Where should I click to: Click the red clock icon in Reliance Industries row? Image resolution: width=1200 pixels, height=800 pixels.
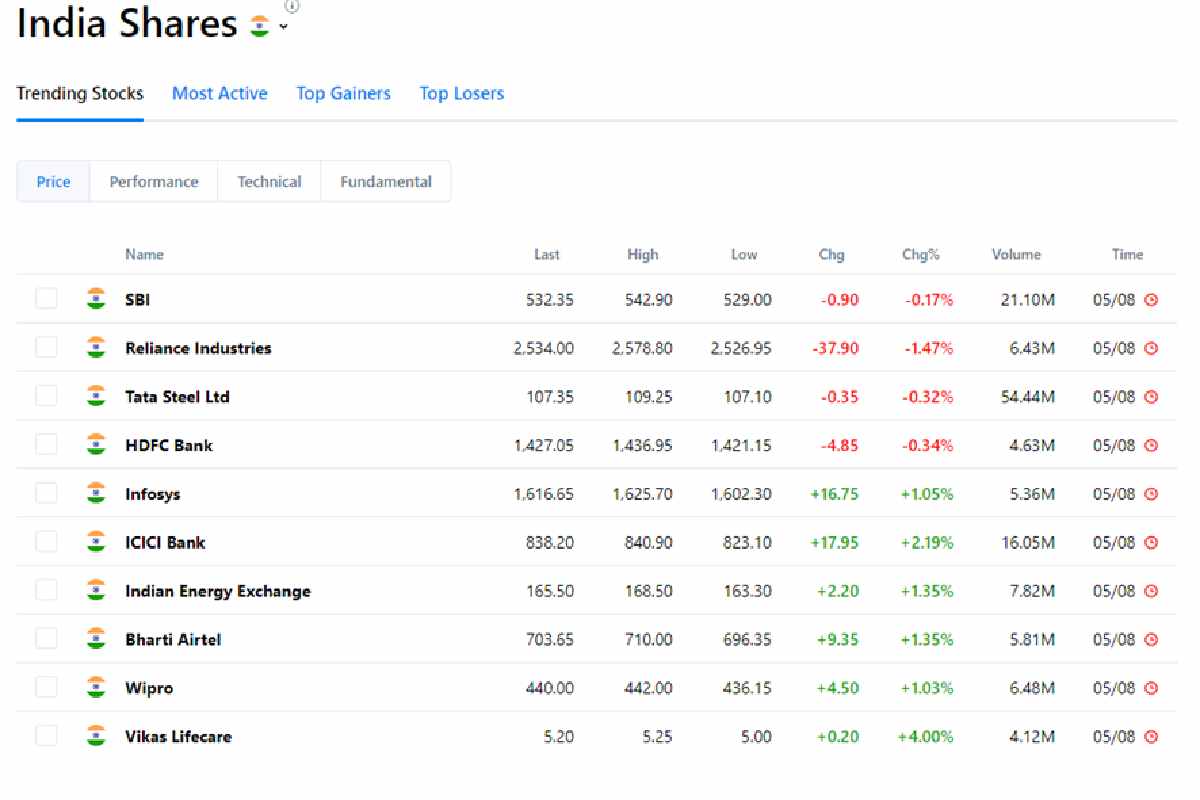(x=1151, y=348)
